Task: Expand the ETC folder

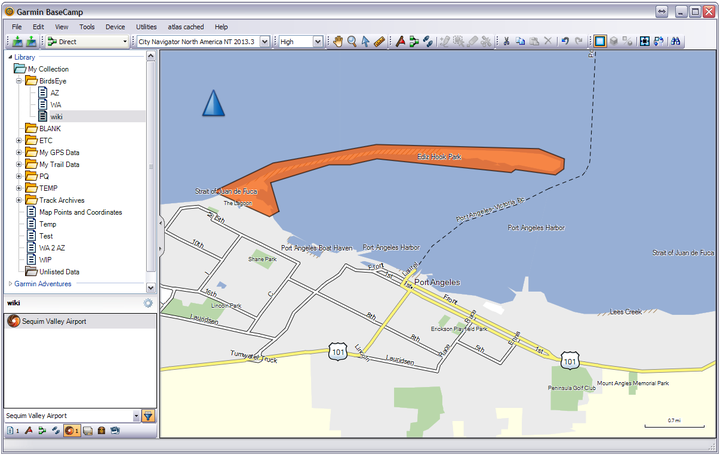Action: pos(19,140)
